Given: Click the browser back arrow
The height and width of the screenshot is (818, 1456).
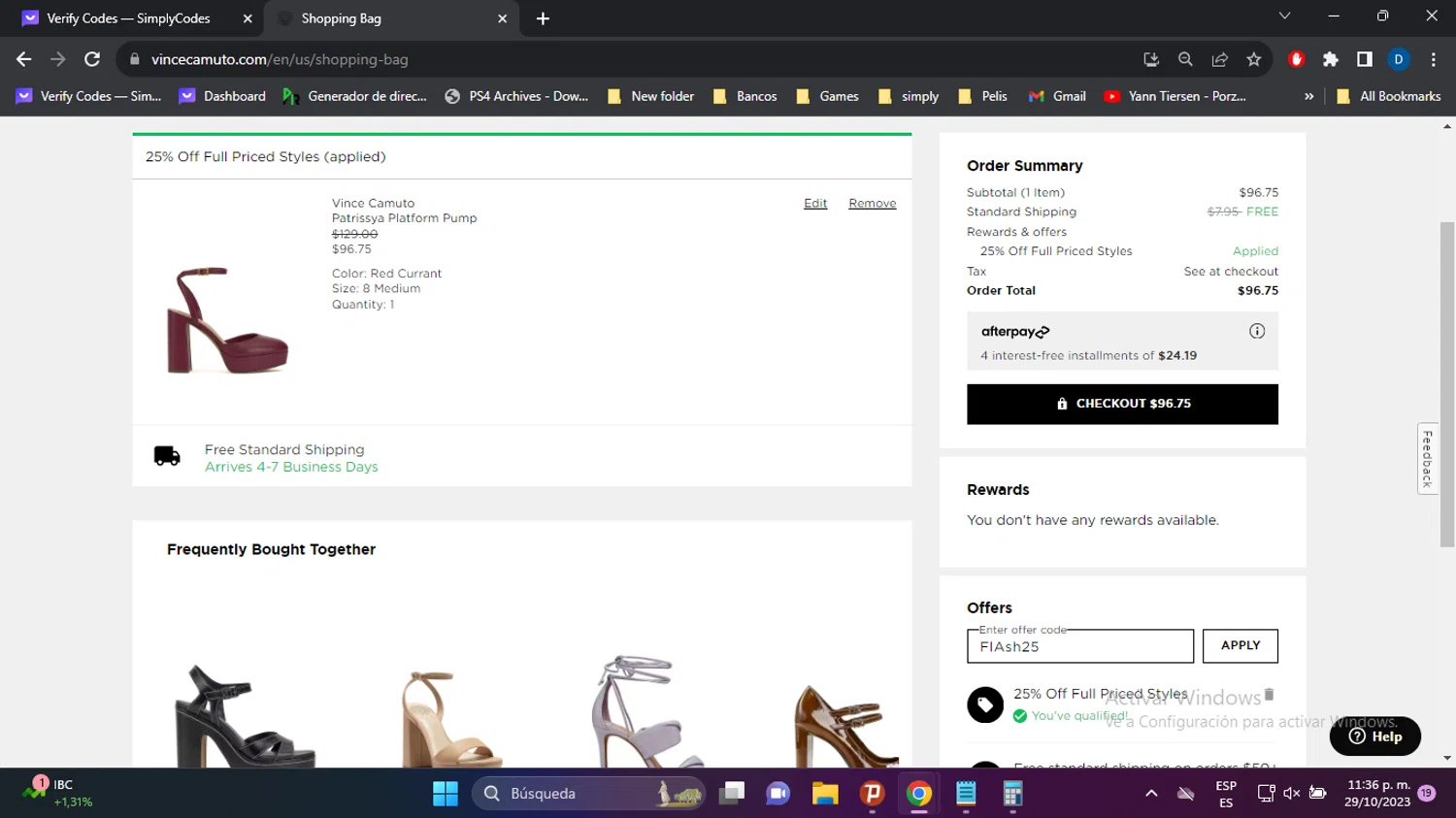Looking at the screenshot, I should click(x=24, y=59).
